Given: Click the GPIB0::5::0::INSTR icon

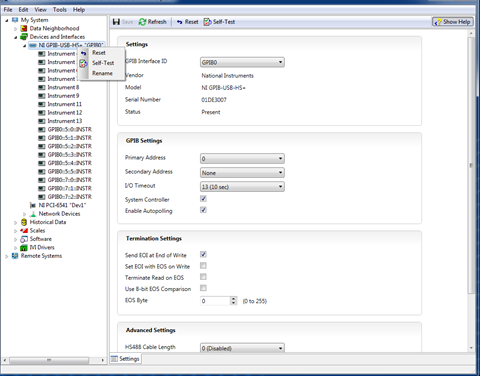Looking at the screenshot, I should click(x=42, y=129).
